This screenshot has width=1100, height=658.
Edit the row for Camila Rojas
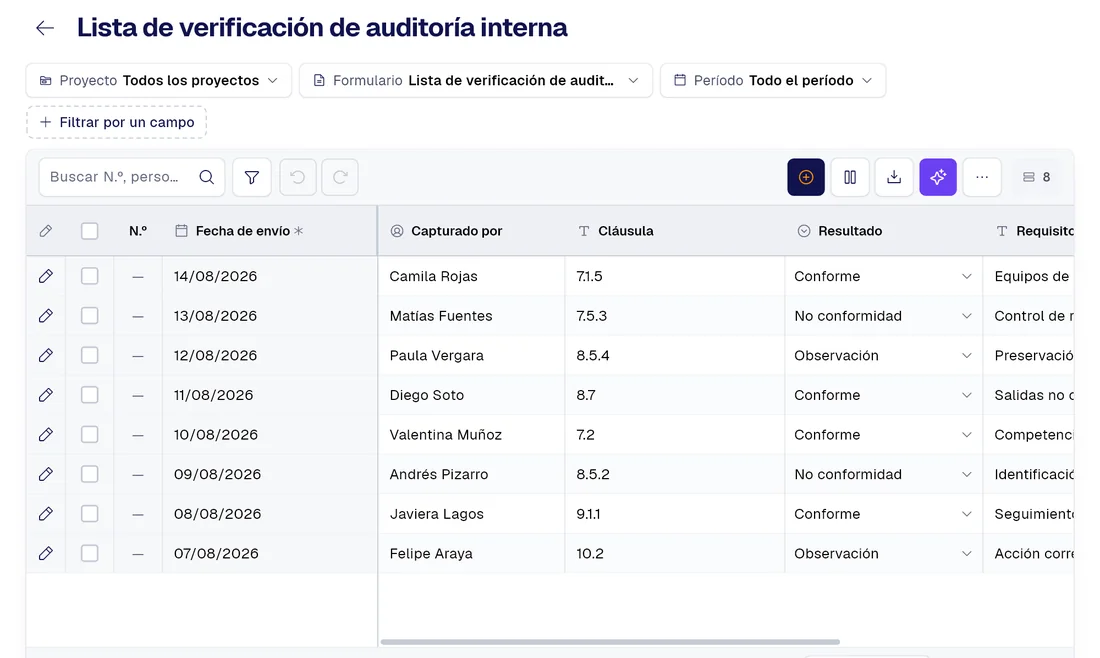pos(46,276)
